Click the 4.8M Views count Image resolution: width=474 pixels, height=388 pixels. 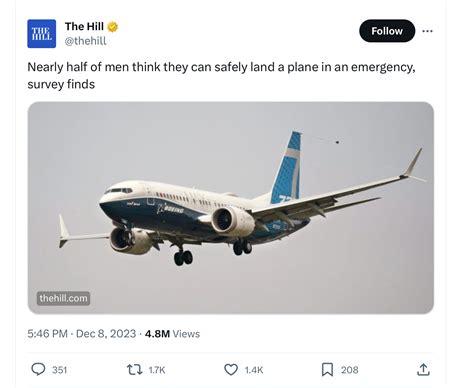[x=172, y=334]
